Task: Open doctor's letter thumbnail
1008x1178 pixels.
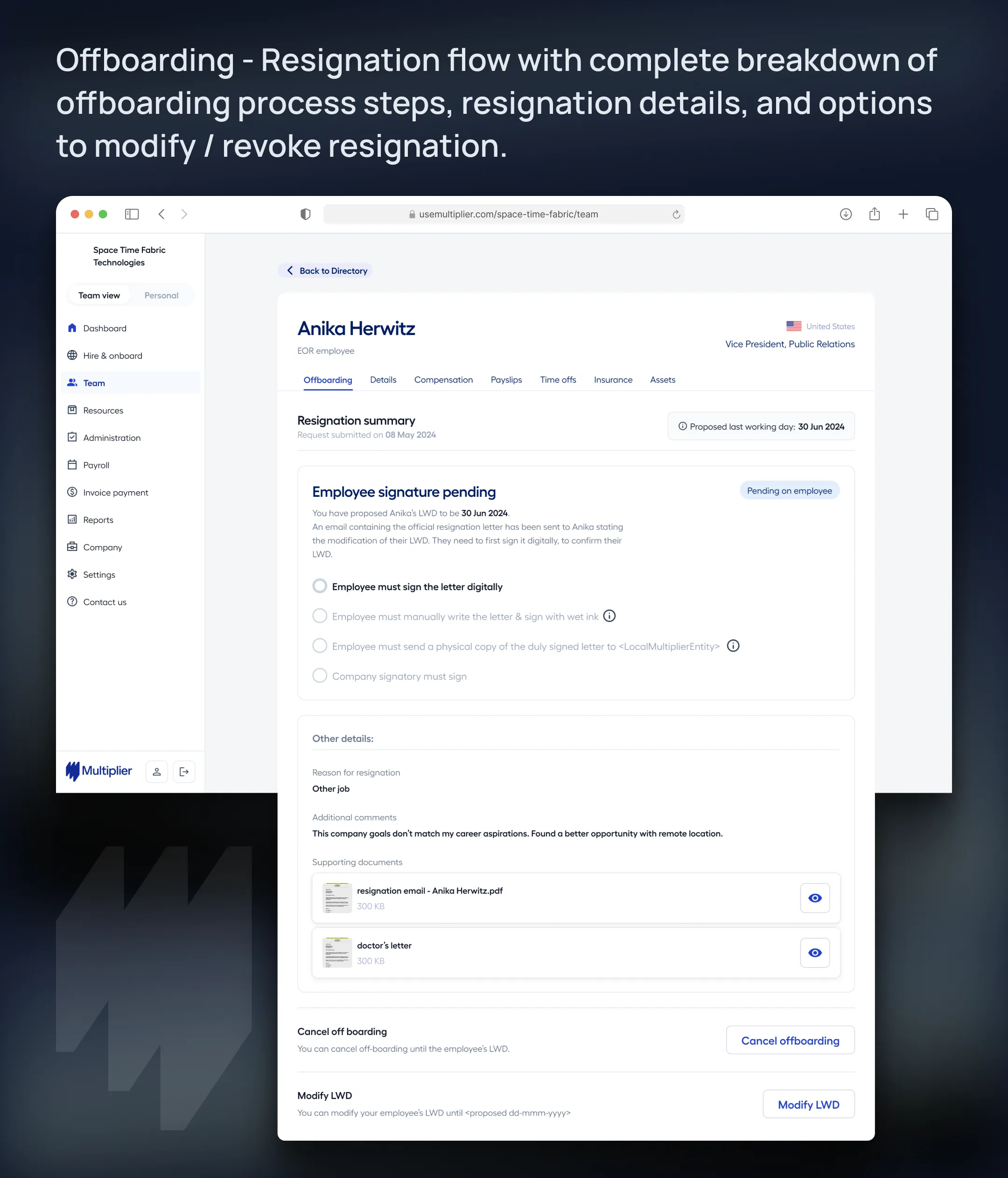Action: (x=337, y=952)
